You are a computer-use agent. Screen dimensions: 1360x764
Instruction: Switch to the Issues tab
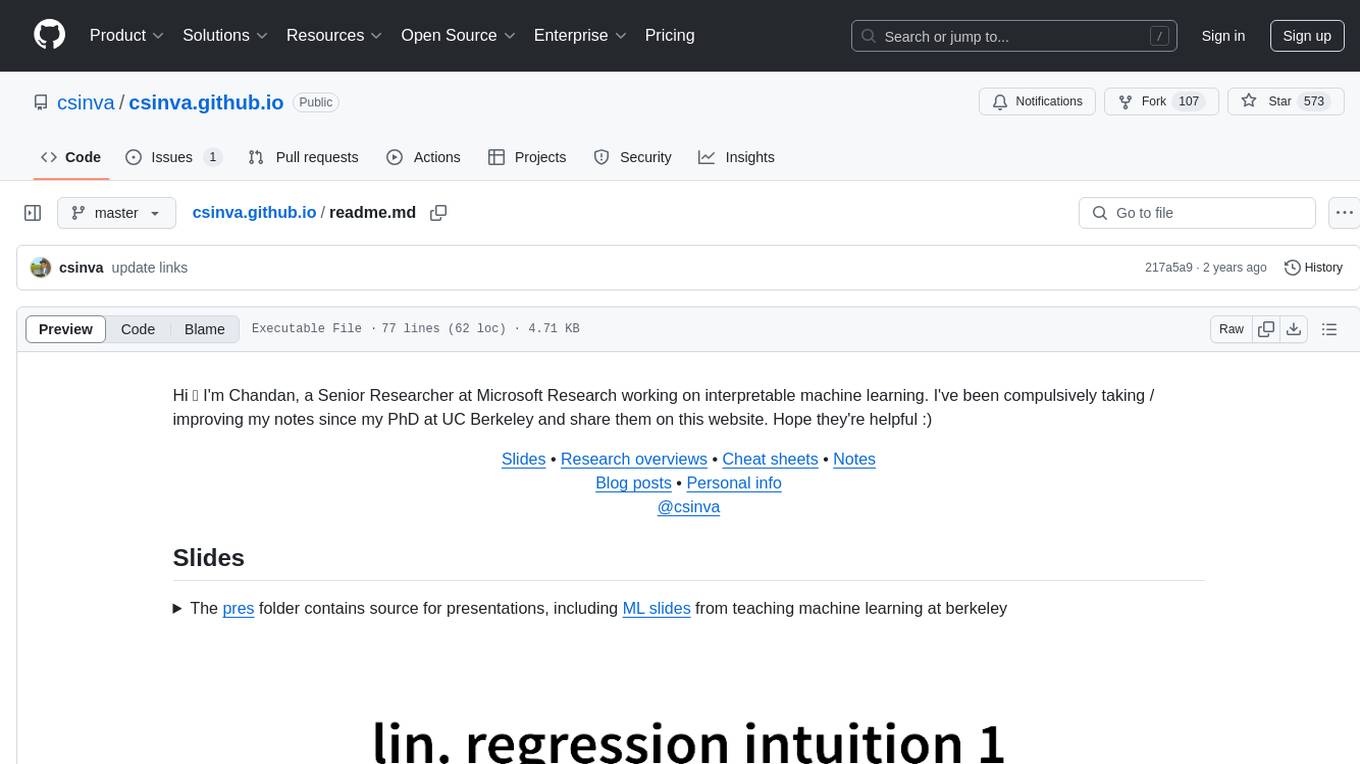point(173,157)
